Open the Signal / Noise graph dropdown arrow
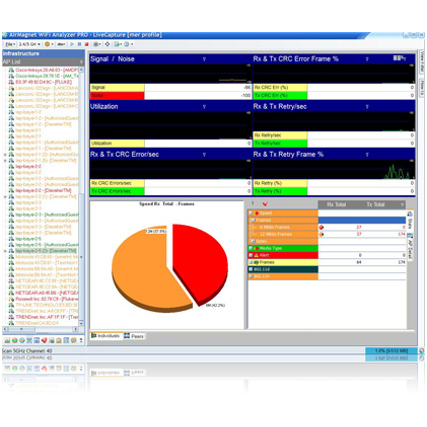This screenshot has width=427, height=427. point(204,59)
